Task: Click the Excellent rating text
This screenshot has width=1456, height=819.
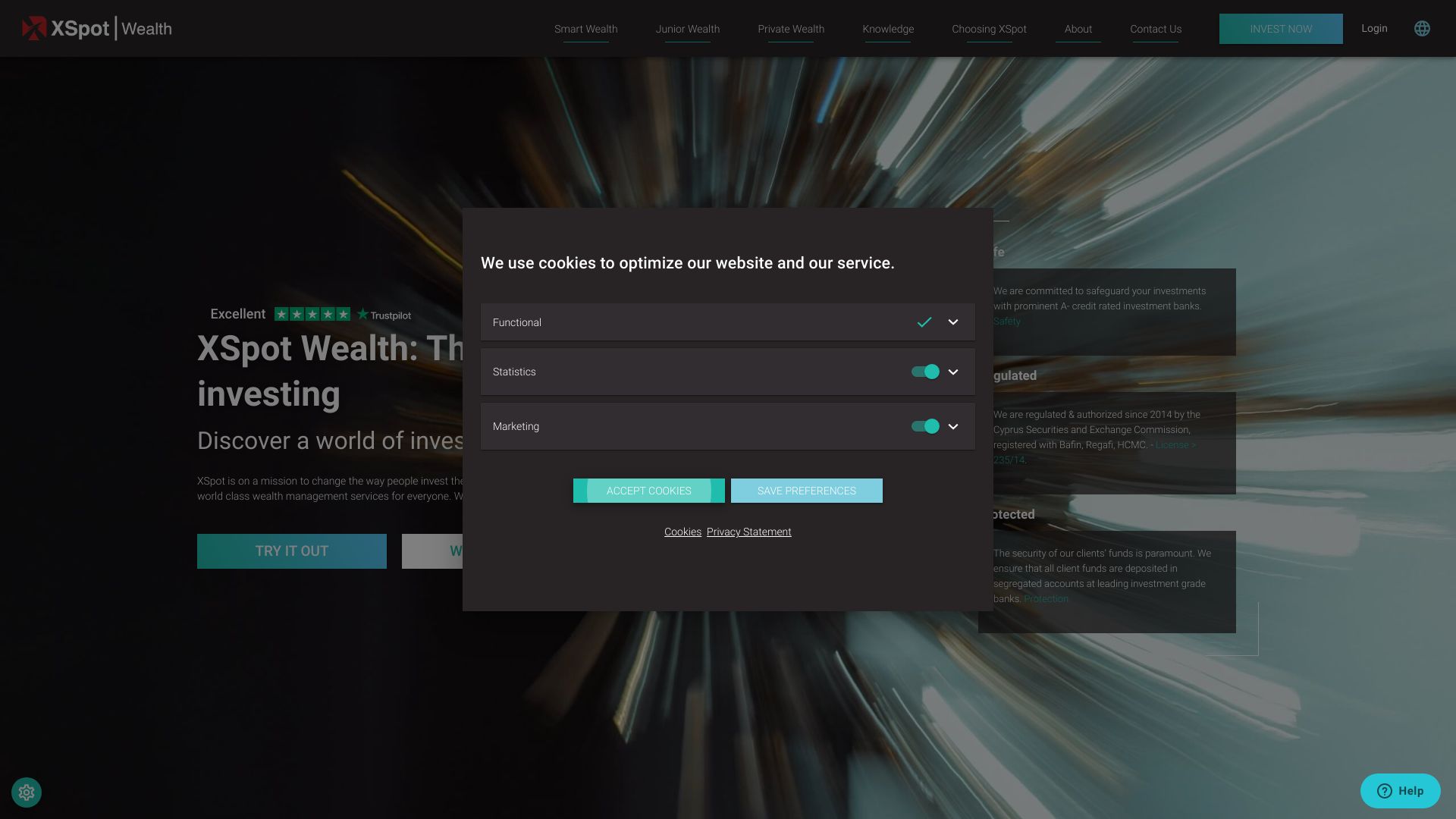Action: click(x=238, y=314)
